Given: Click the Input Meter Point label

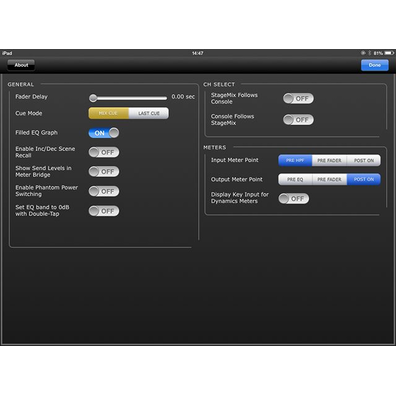Looking at the screenshot, I should 234,160.
